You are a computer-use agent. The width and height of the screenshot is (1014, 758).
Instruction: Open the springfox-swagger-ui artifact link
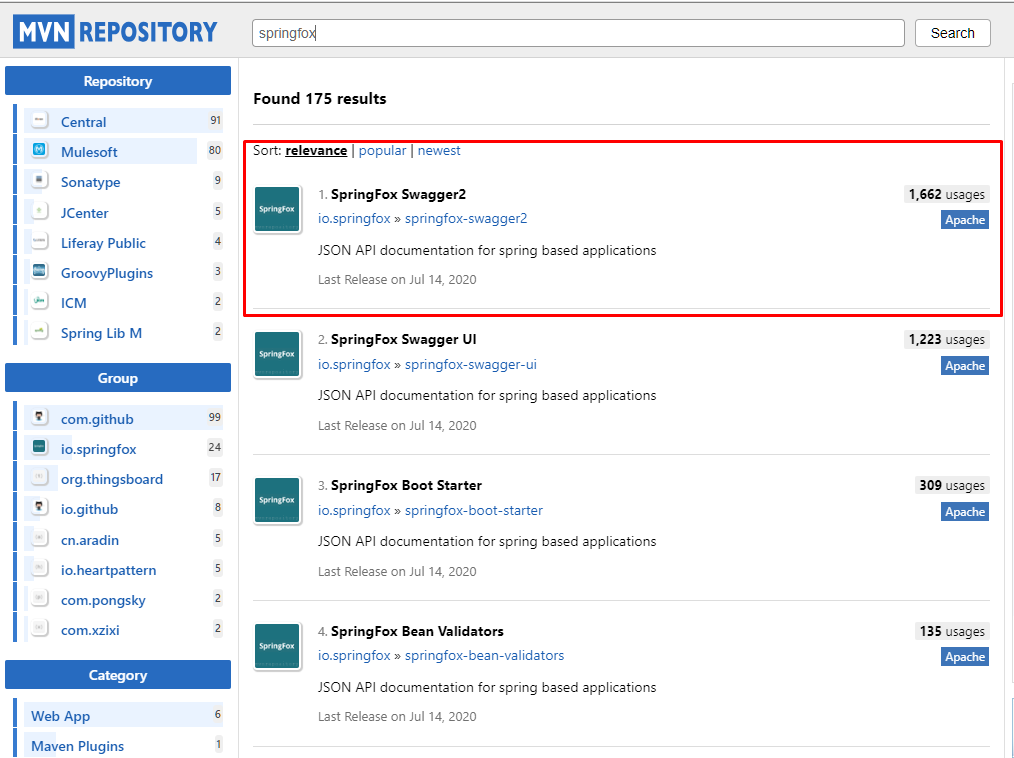point(471,365)
